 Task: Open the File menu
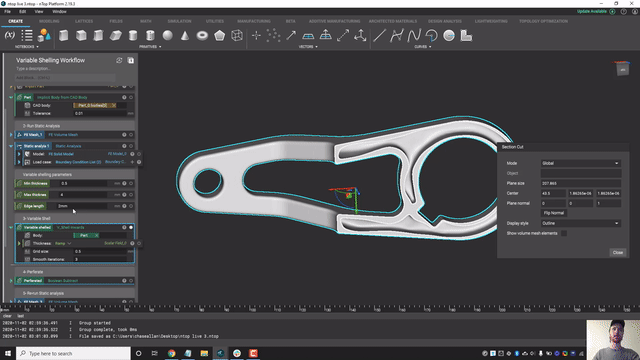(x=7, y=12)
